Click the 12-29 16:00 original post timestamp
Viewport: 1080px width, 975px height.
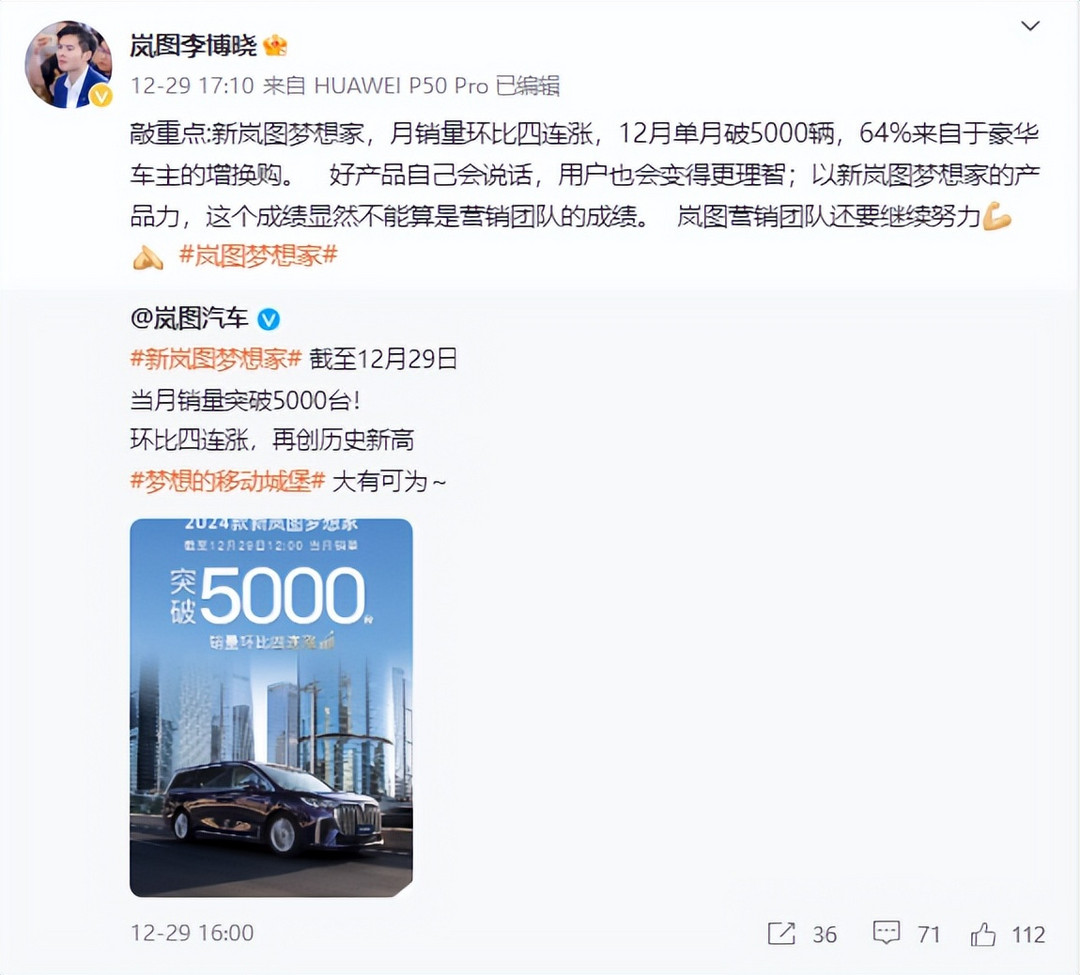click(192, 933)
